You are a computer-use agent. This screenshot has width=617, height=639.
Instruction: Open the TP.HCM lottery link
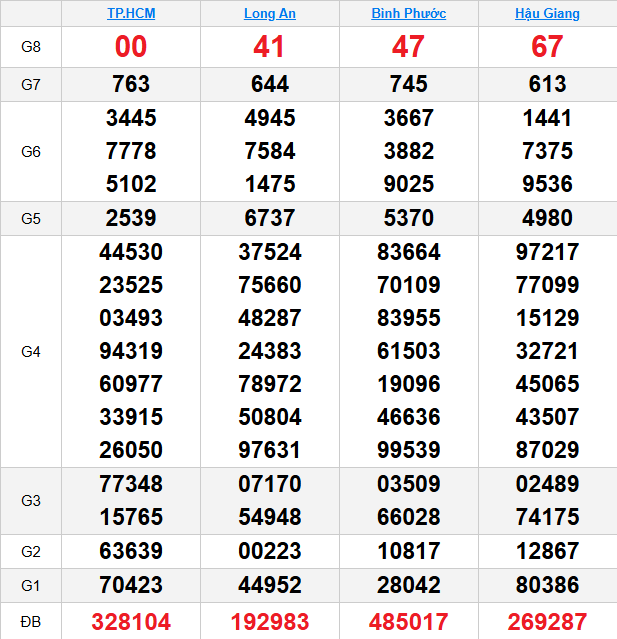pos(131,13)
